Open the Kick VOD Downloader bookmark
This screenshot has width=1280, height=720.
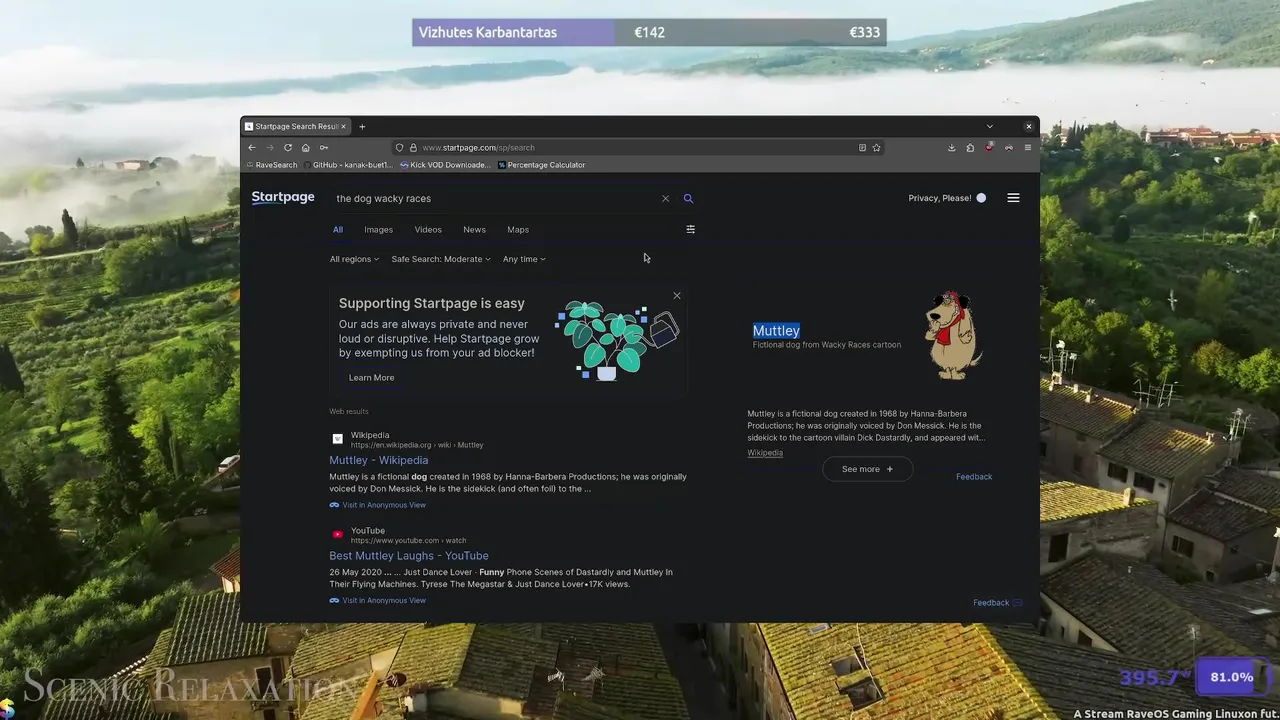click(445, 165)
